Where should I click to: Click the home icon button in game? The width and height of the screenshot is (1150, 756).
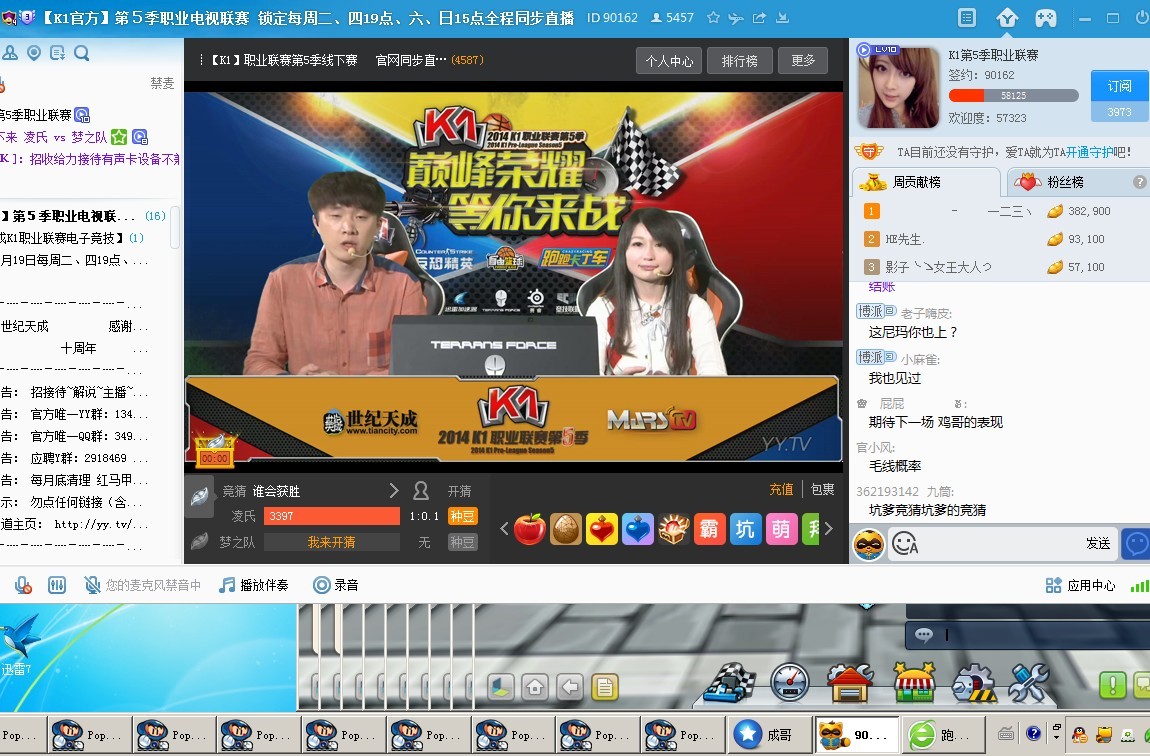click(x=535, y=687)
